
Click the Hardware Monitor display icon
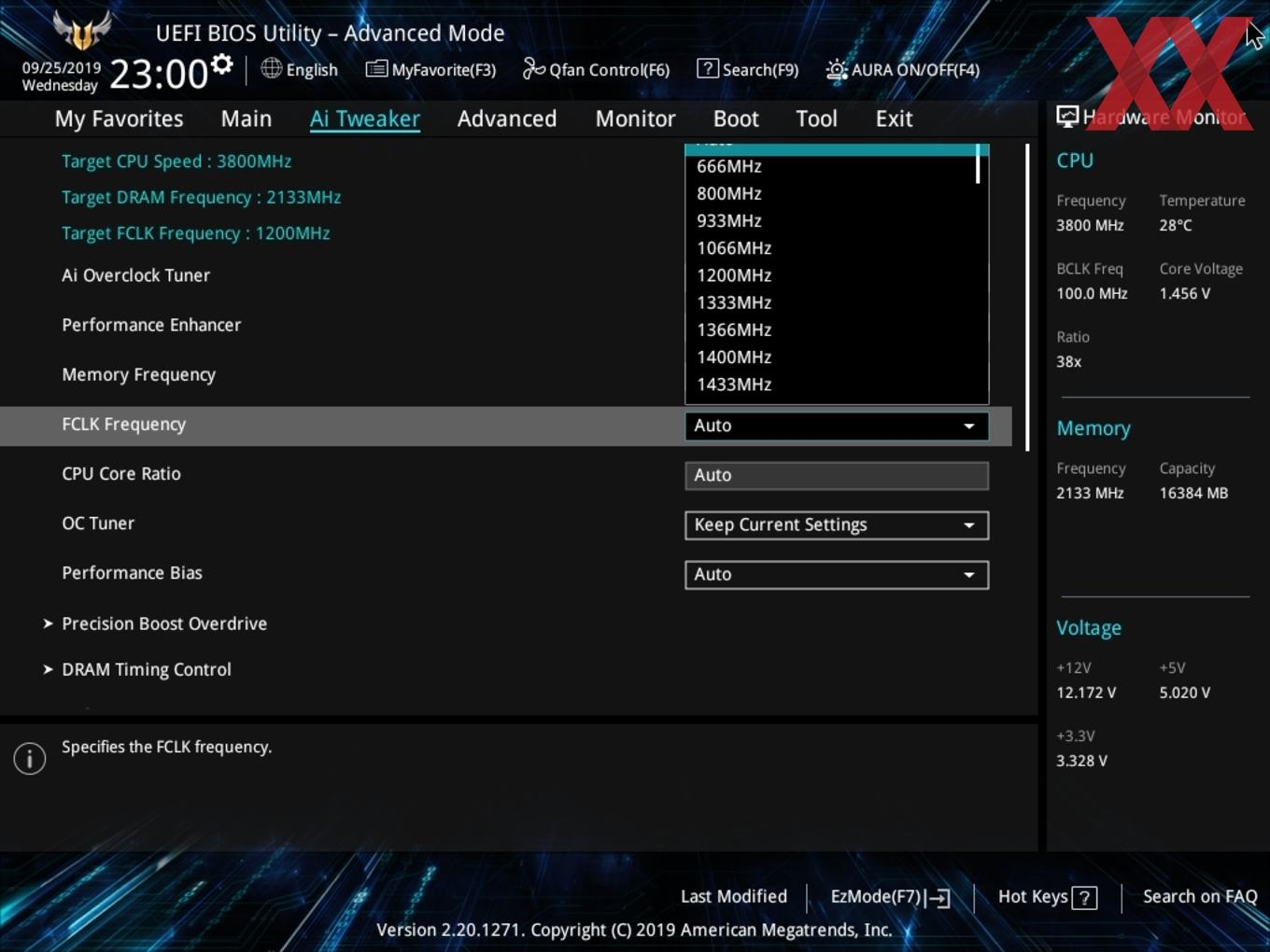pyautogui.click(x=1067, y=117)
